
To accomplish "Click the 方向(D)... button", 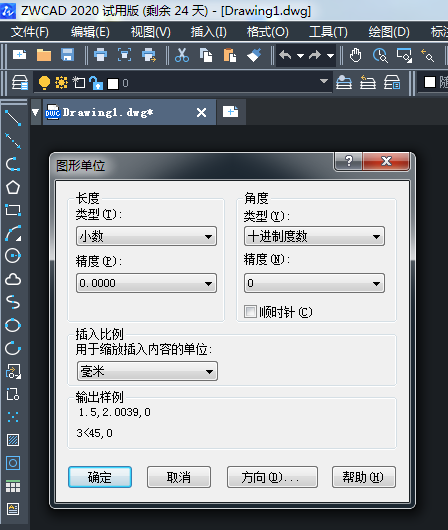I will click(272, 477).
